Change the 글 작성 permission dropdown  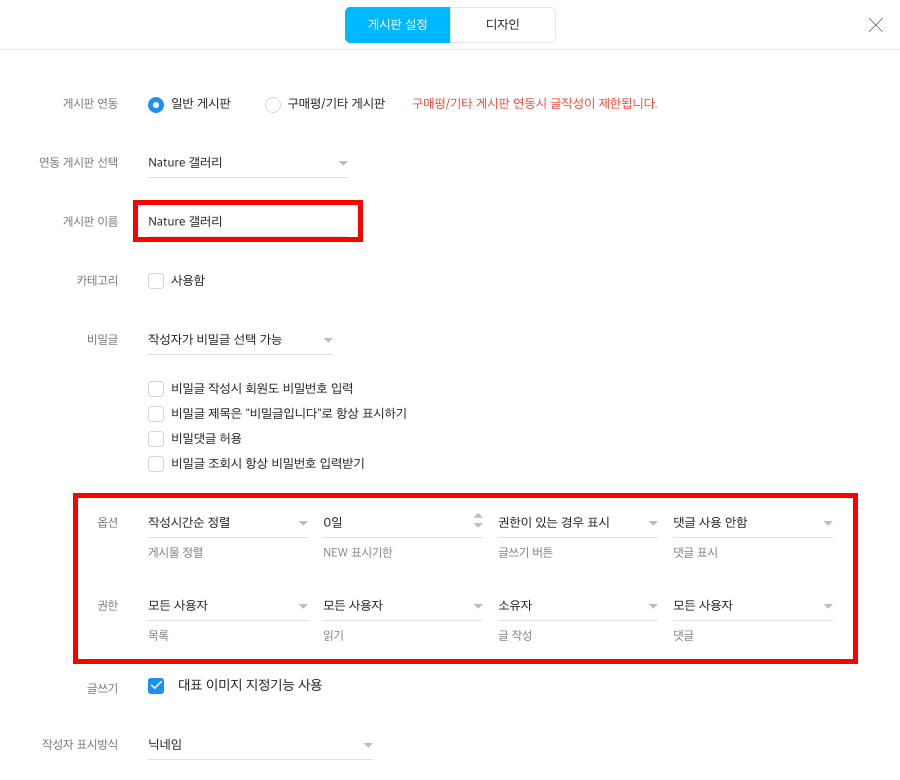tap(577, 606)
